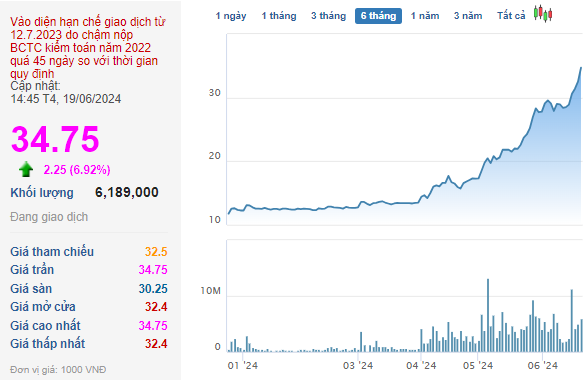Switch chart to candlestick view icon

(x=543, y=14)
